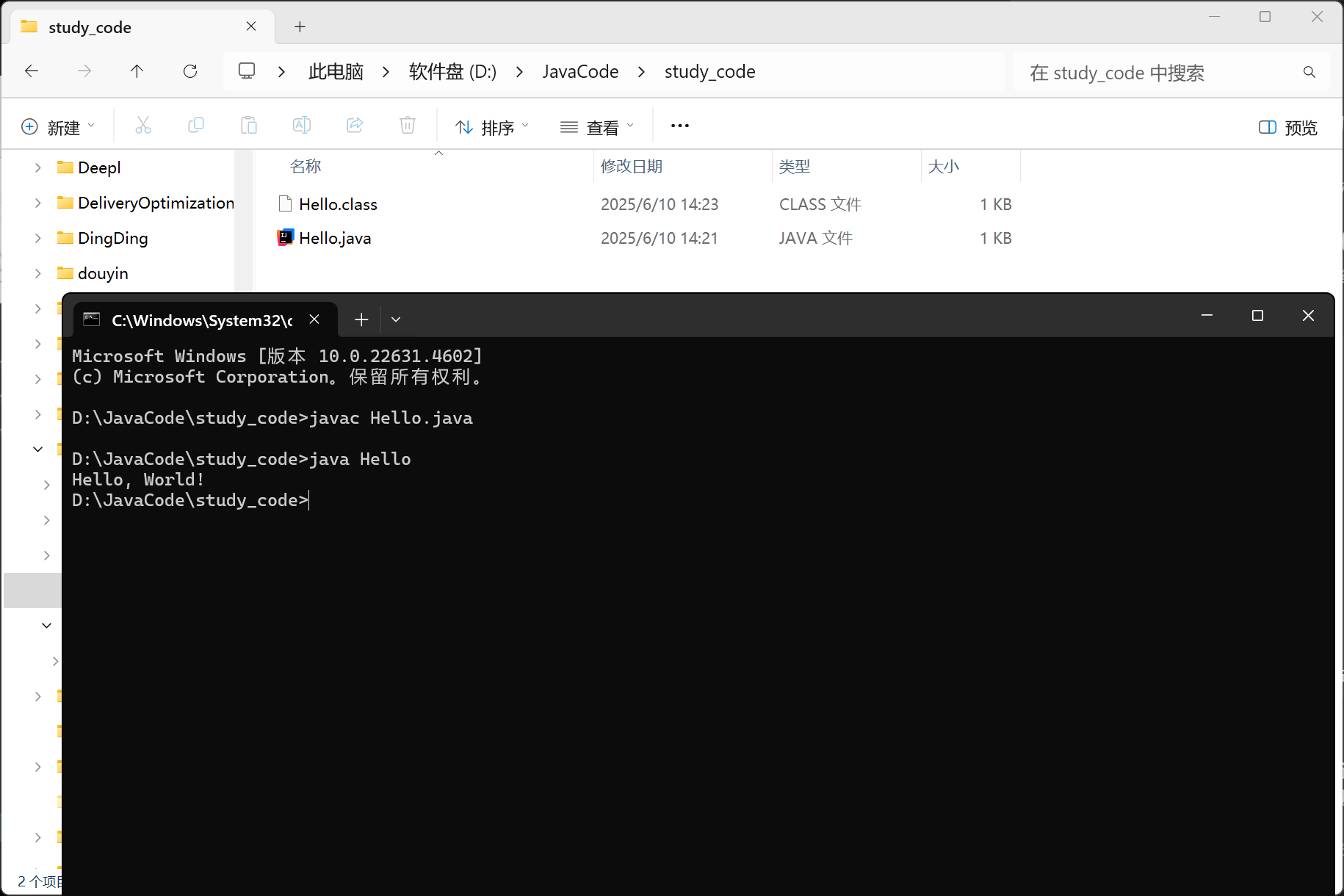Click the Rename icon in toolbar
This screenshot has width=1344, height=896.
pos(302,126)
